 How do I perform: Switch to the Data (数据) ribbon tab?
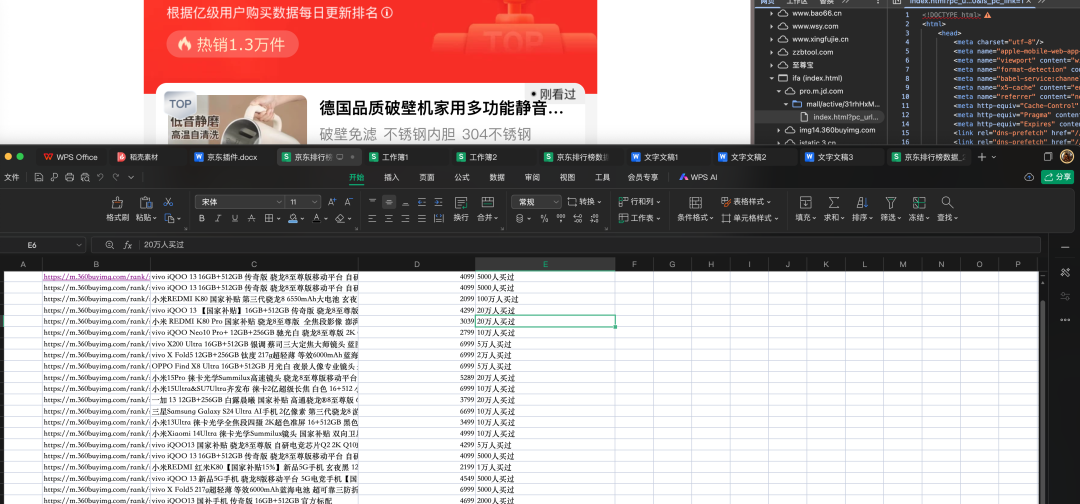tap(497, 177)
